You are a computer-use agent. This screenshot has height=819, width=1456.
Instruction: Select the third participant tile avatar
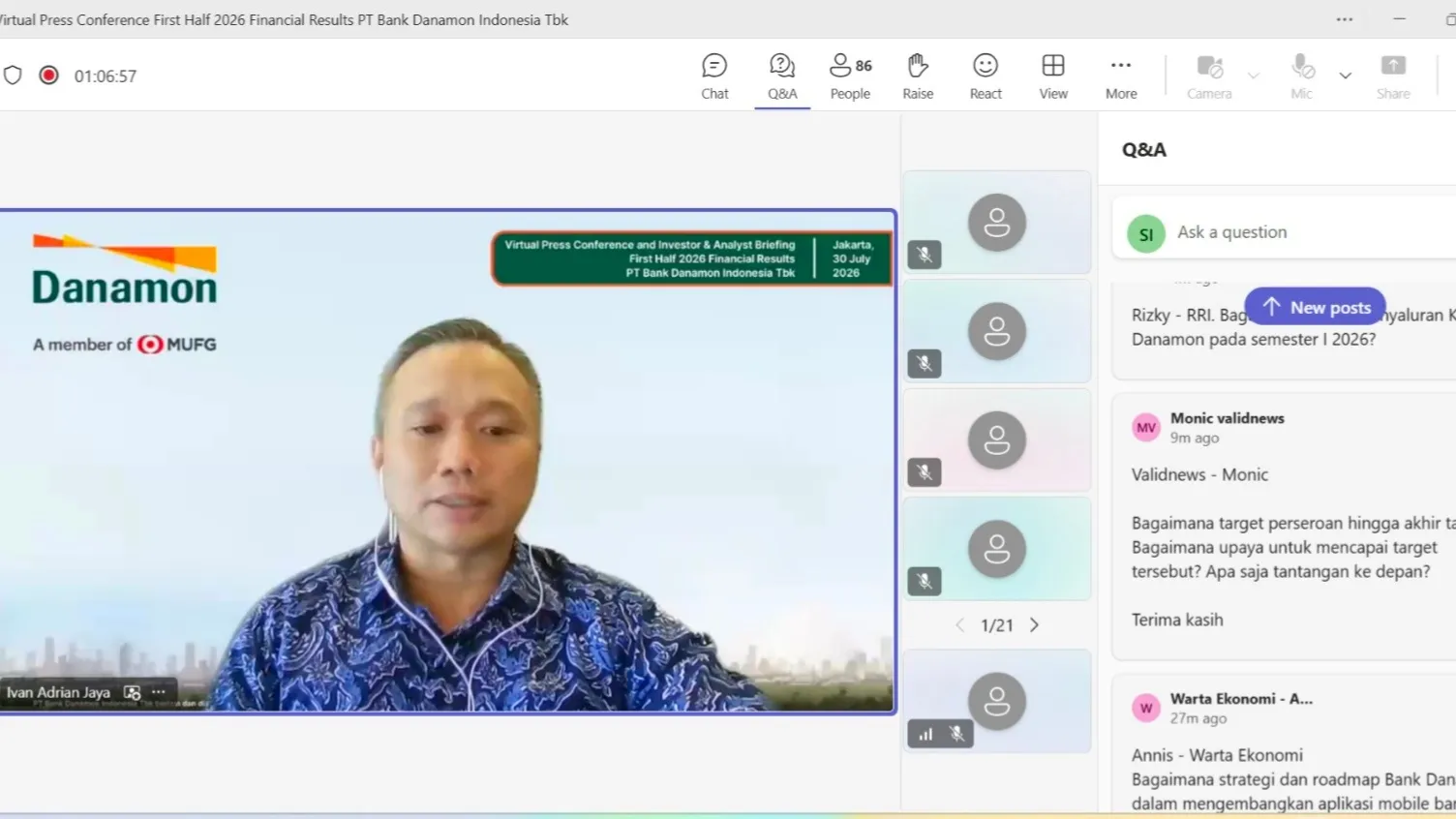pyautogui.click(x=997, y=440)
